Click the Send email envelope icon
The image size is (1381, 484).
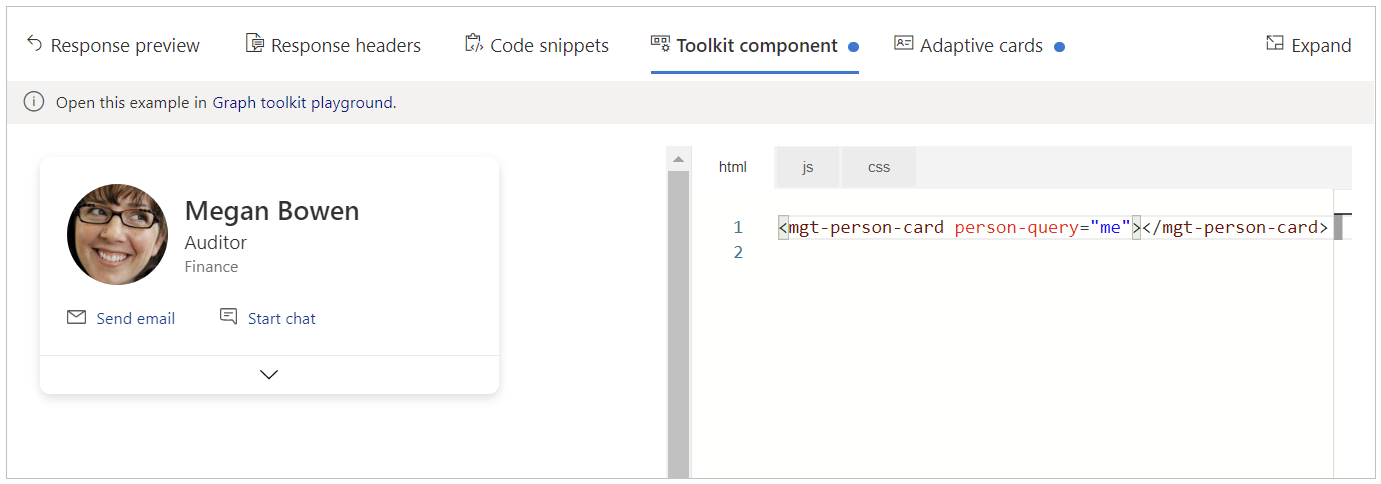76,318
